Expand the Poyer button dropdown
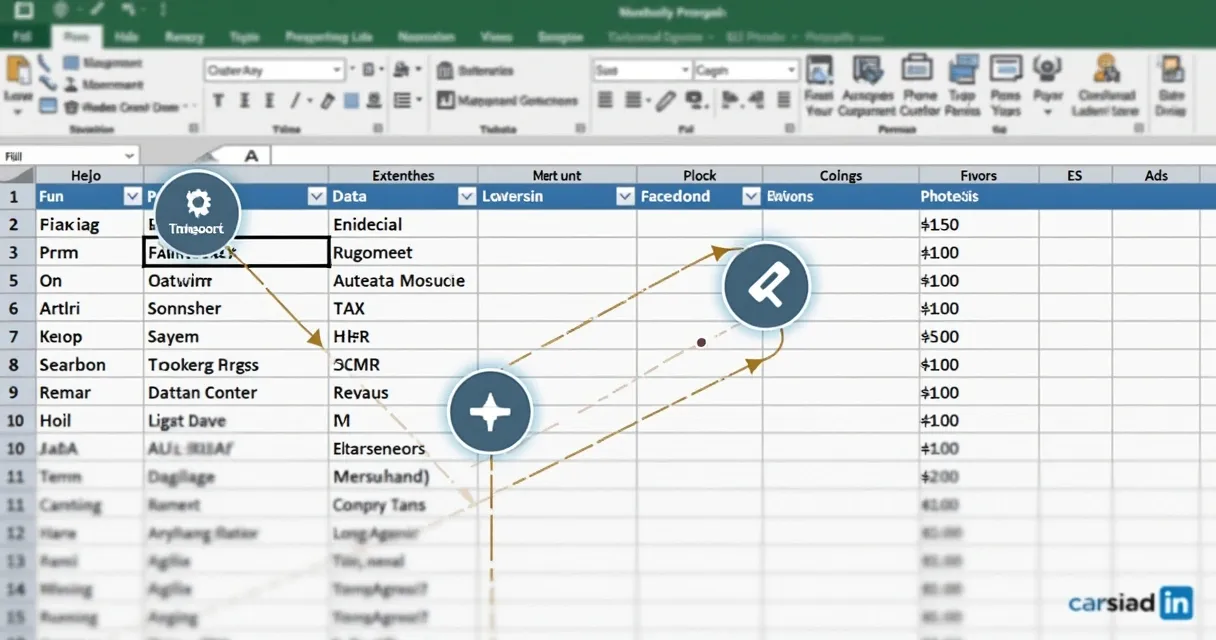 [1047, 113]
